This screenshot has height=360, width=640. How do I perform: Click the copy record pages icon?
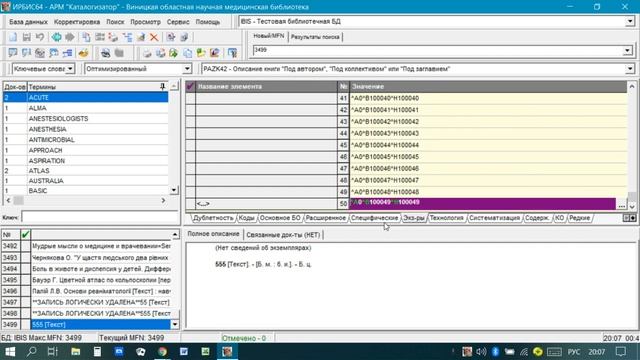coord(86,38)
